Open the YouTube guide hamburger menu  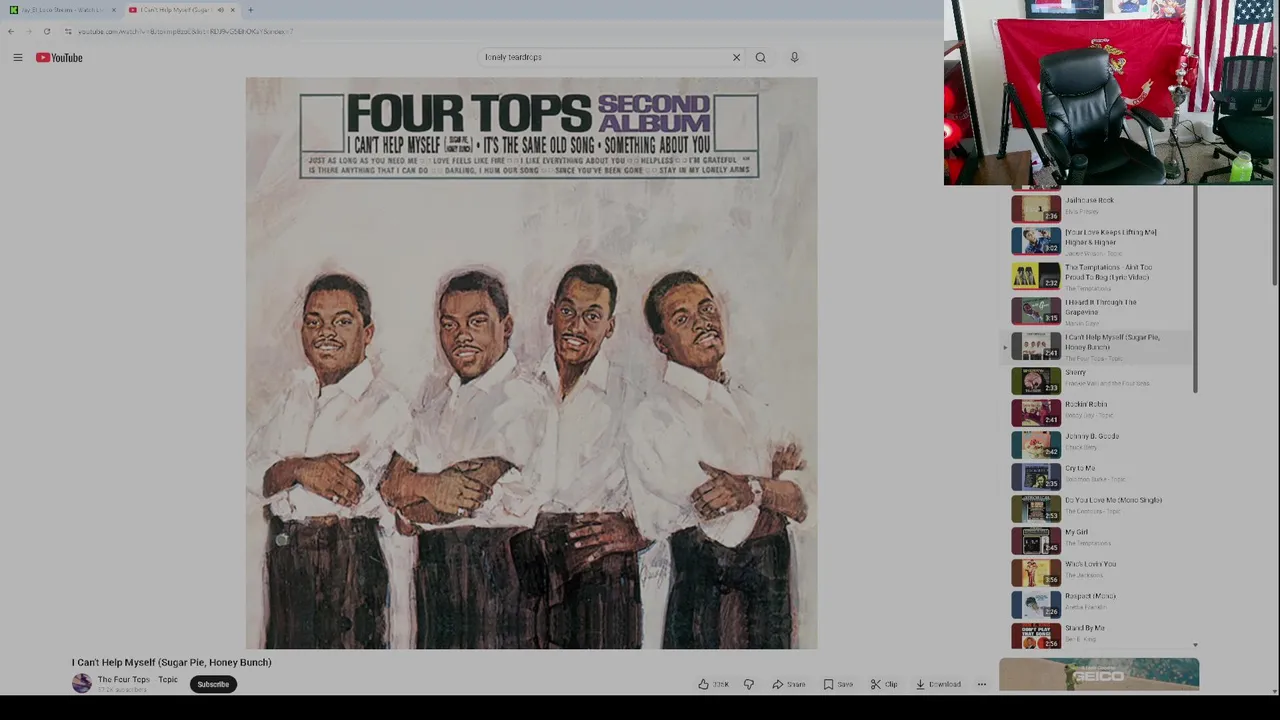point(17,57)
